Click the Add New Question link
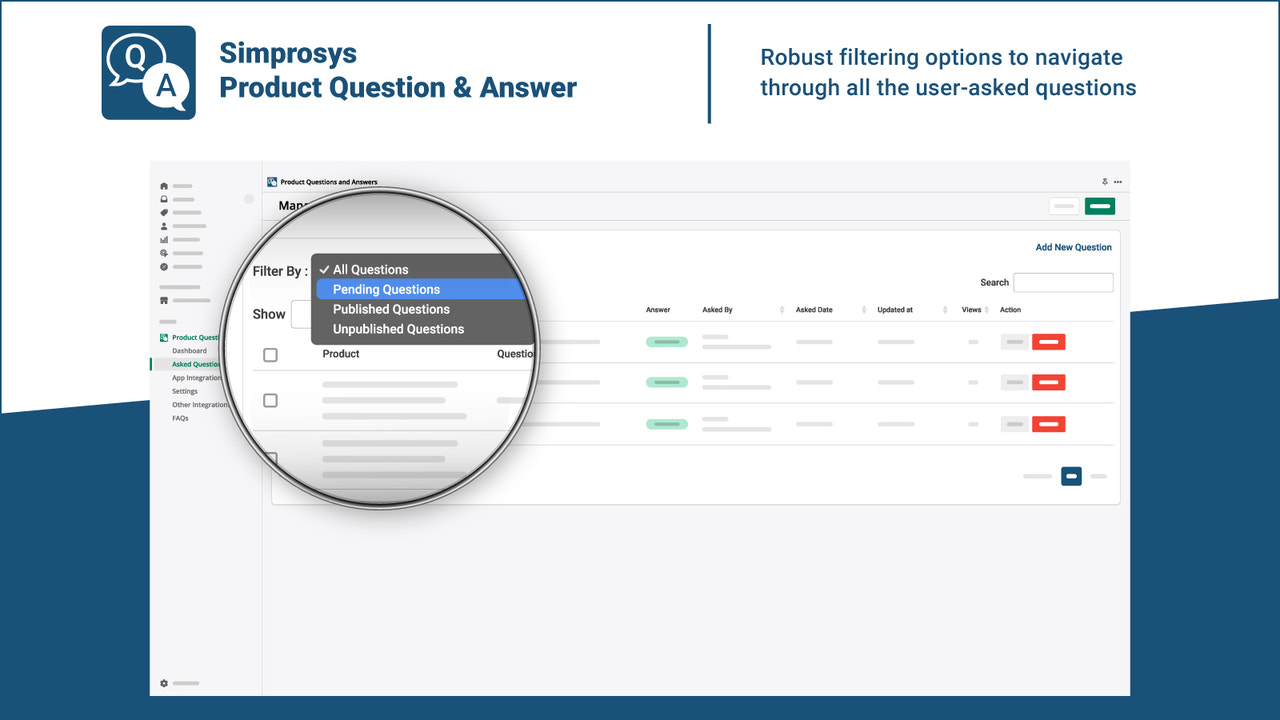Screen dimensions: 1280x720 [x=1073, y=247]
